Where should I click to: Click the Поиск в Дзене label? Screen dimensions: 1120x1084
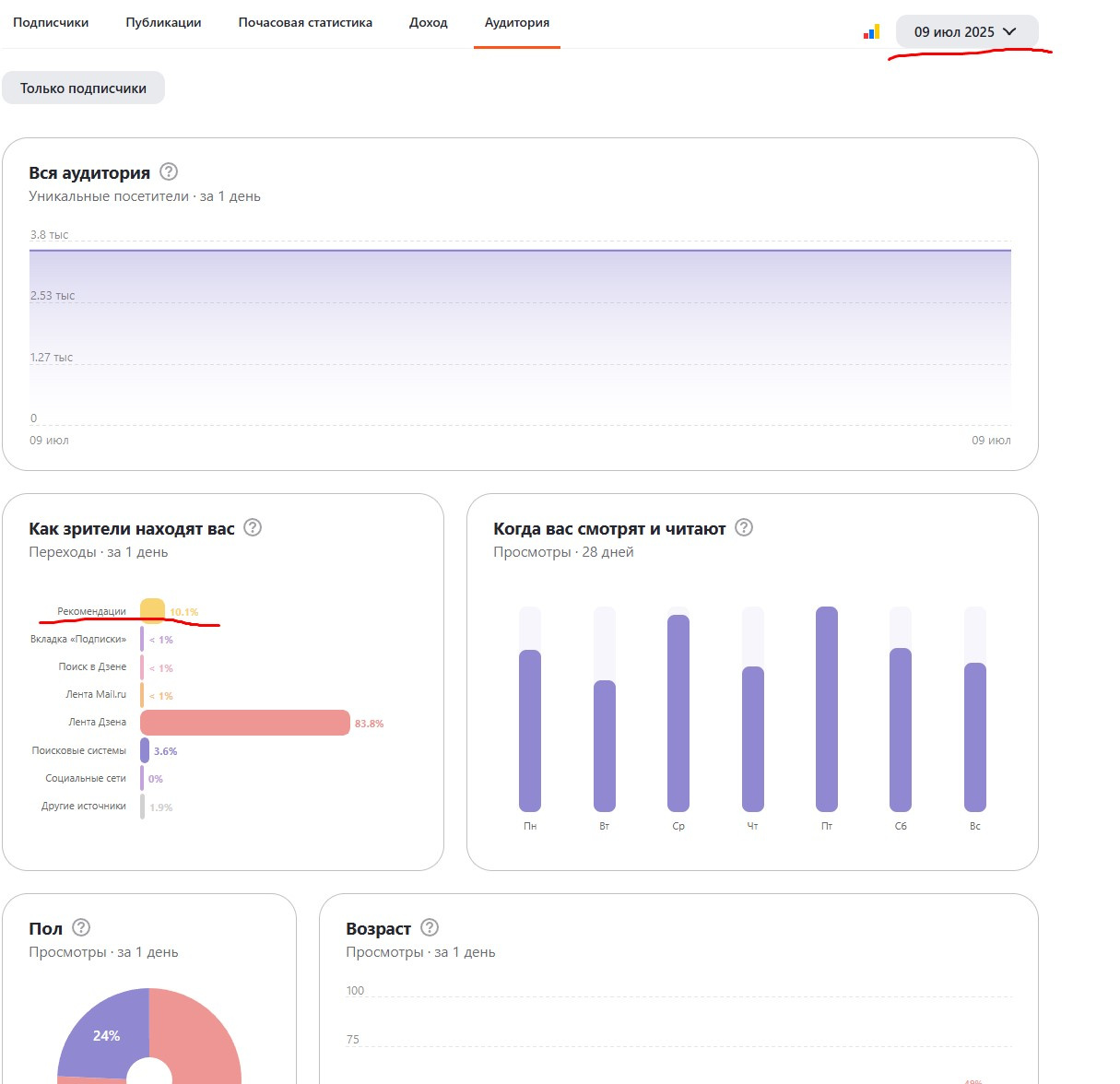(x=92, y=666)
